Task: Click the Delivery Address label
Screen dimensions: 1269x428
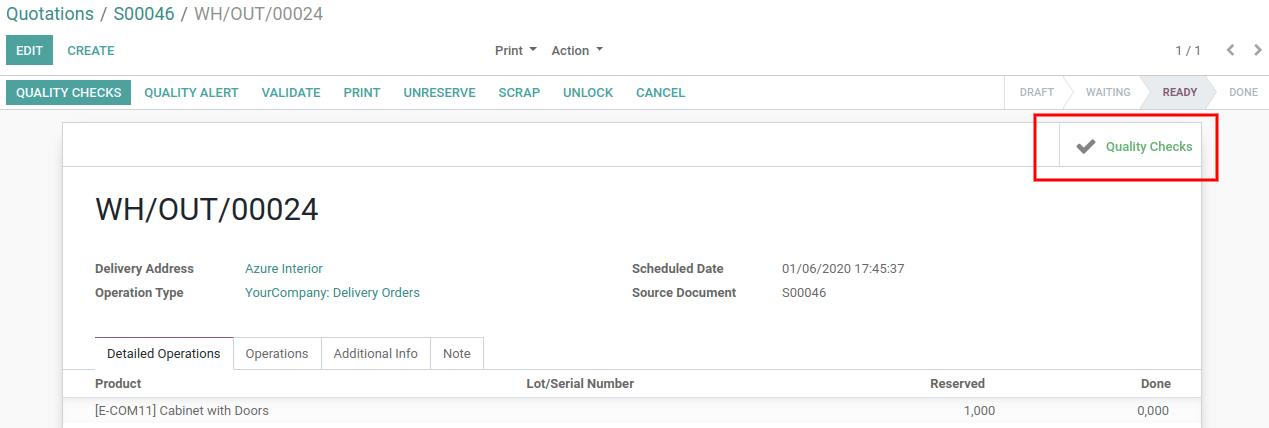Action: coord(144,269)
